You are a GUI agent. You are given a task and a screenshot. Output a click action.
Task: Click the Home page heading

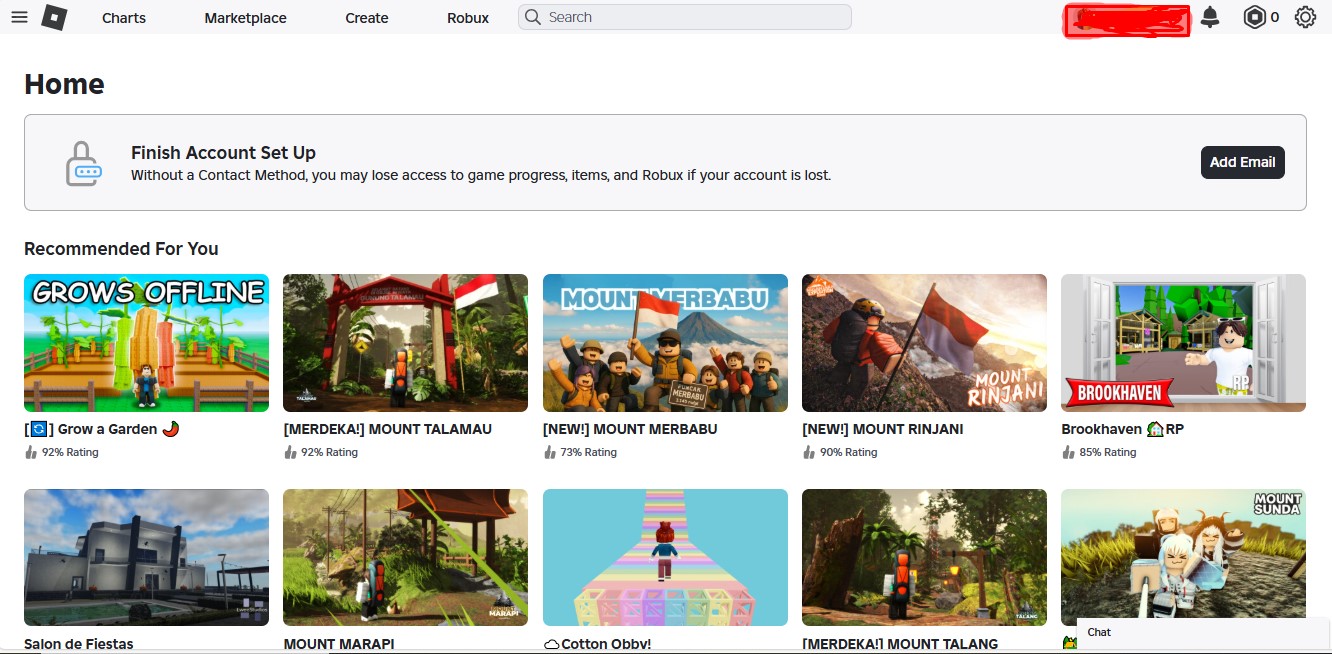[x=64, y=84]
